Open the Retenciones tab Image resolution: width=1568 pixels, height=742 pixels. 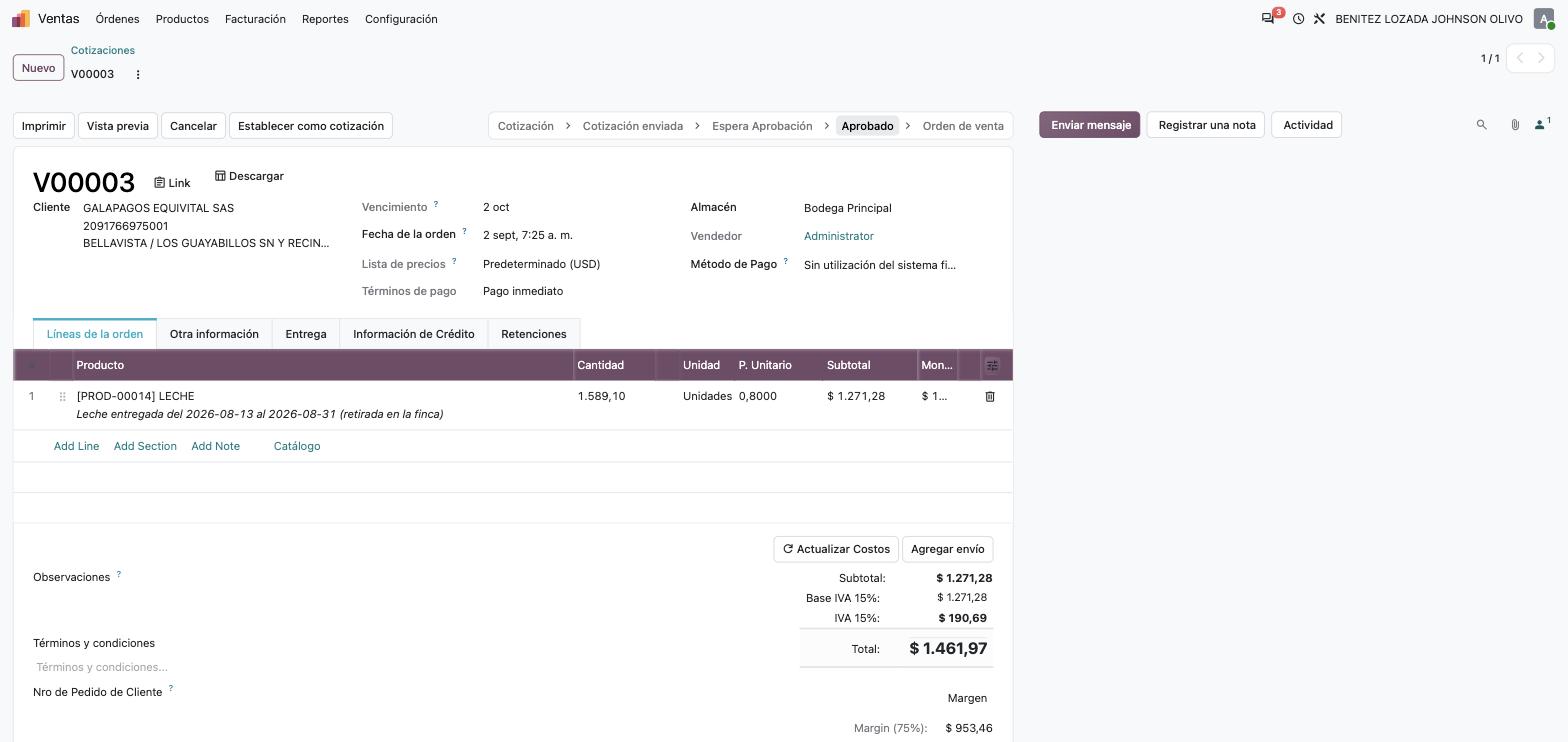click(x=534, y=334)
